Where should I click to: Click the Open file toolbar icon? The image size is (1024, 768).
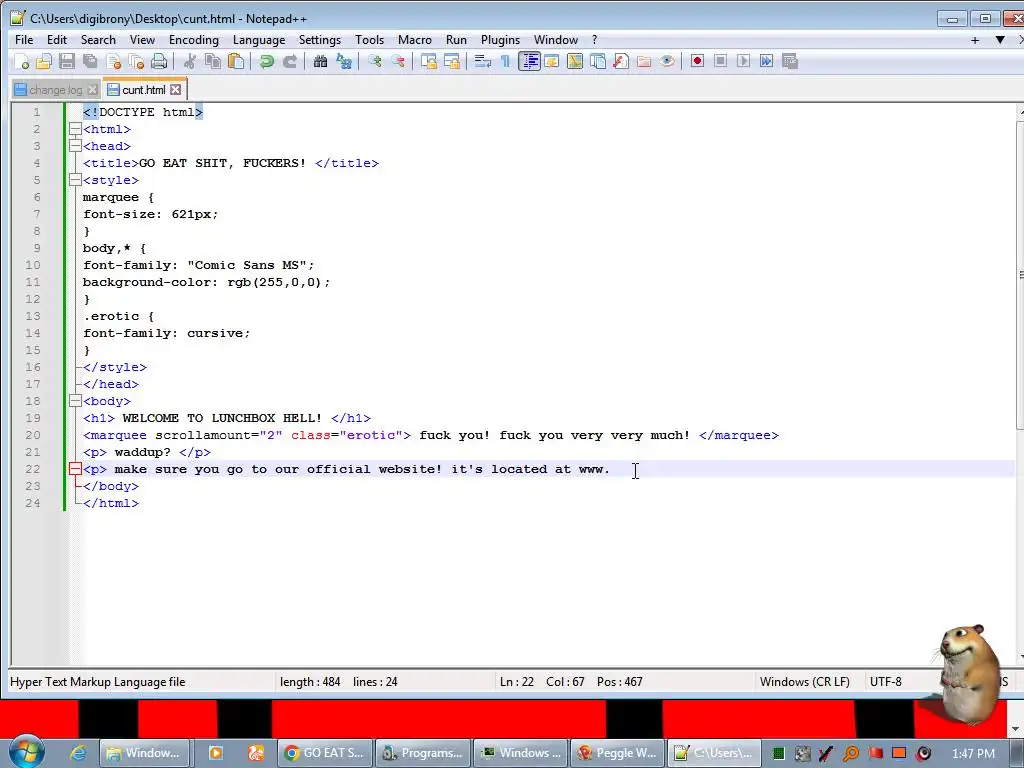pos(44,61)
